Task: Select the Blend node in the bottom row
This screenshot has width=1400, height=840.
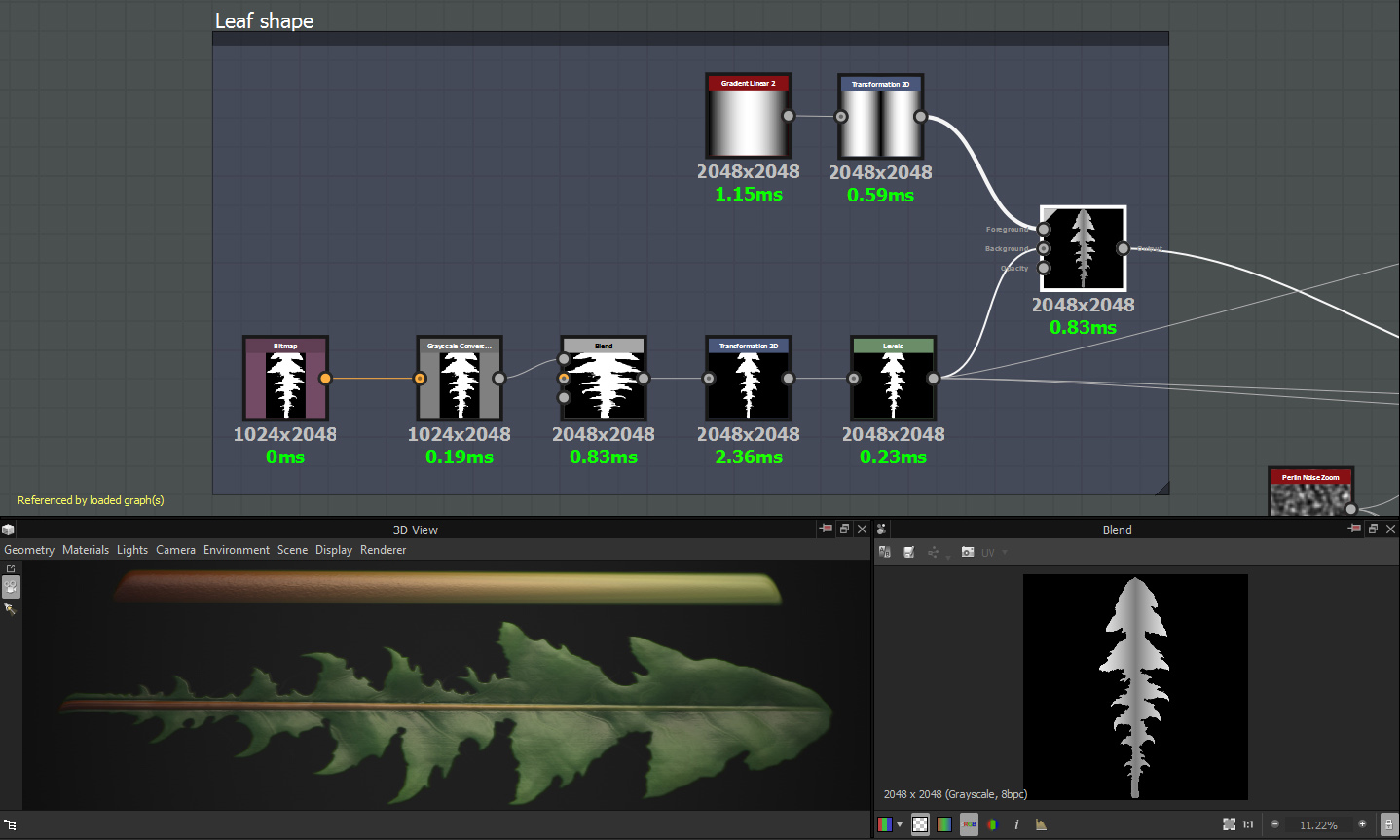Action: [604, 379]
